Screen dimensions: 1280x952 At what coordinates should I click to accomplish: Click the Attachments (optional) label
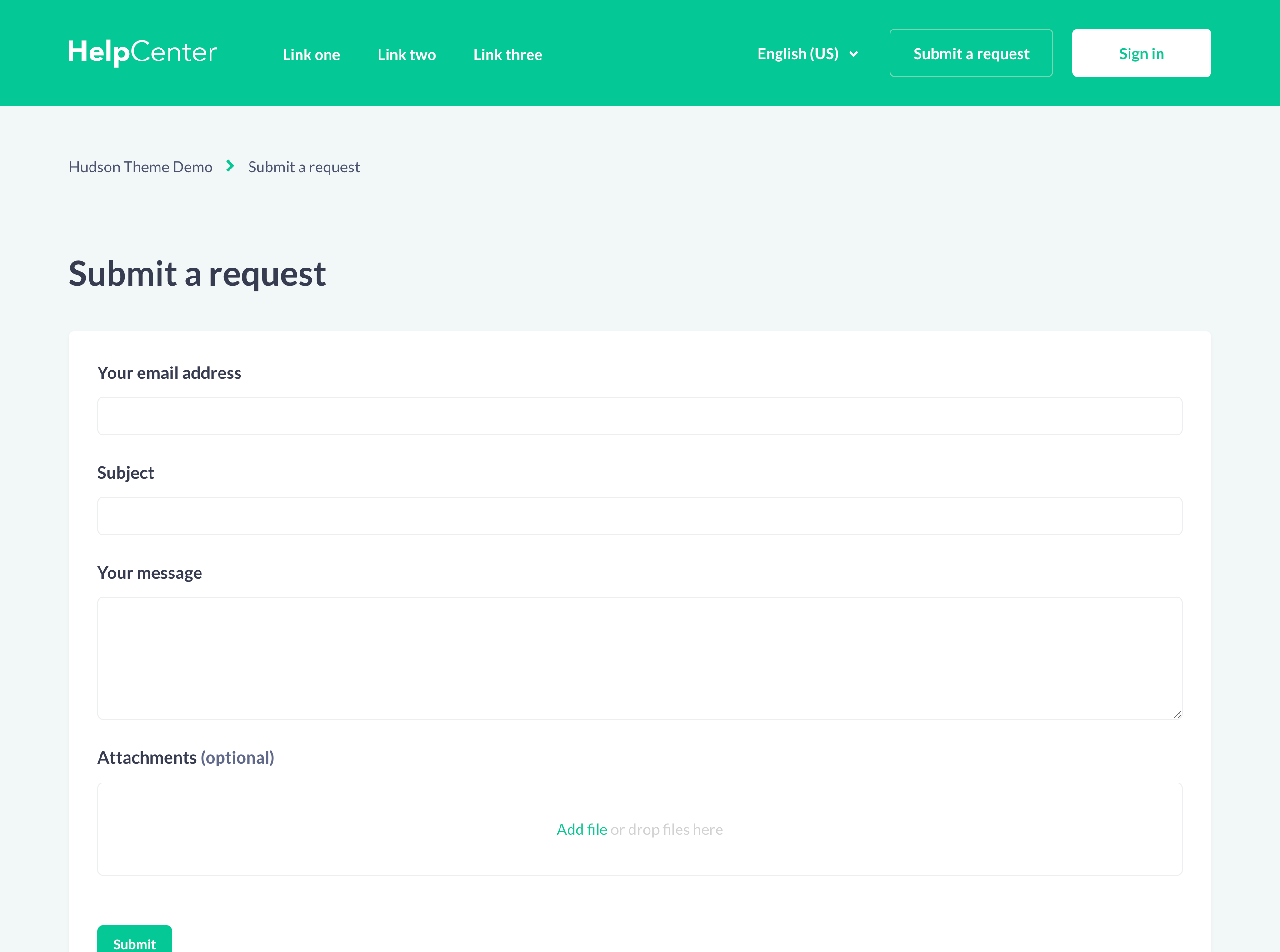click(186, 757)
